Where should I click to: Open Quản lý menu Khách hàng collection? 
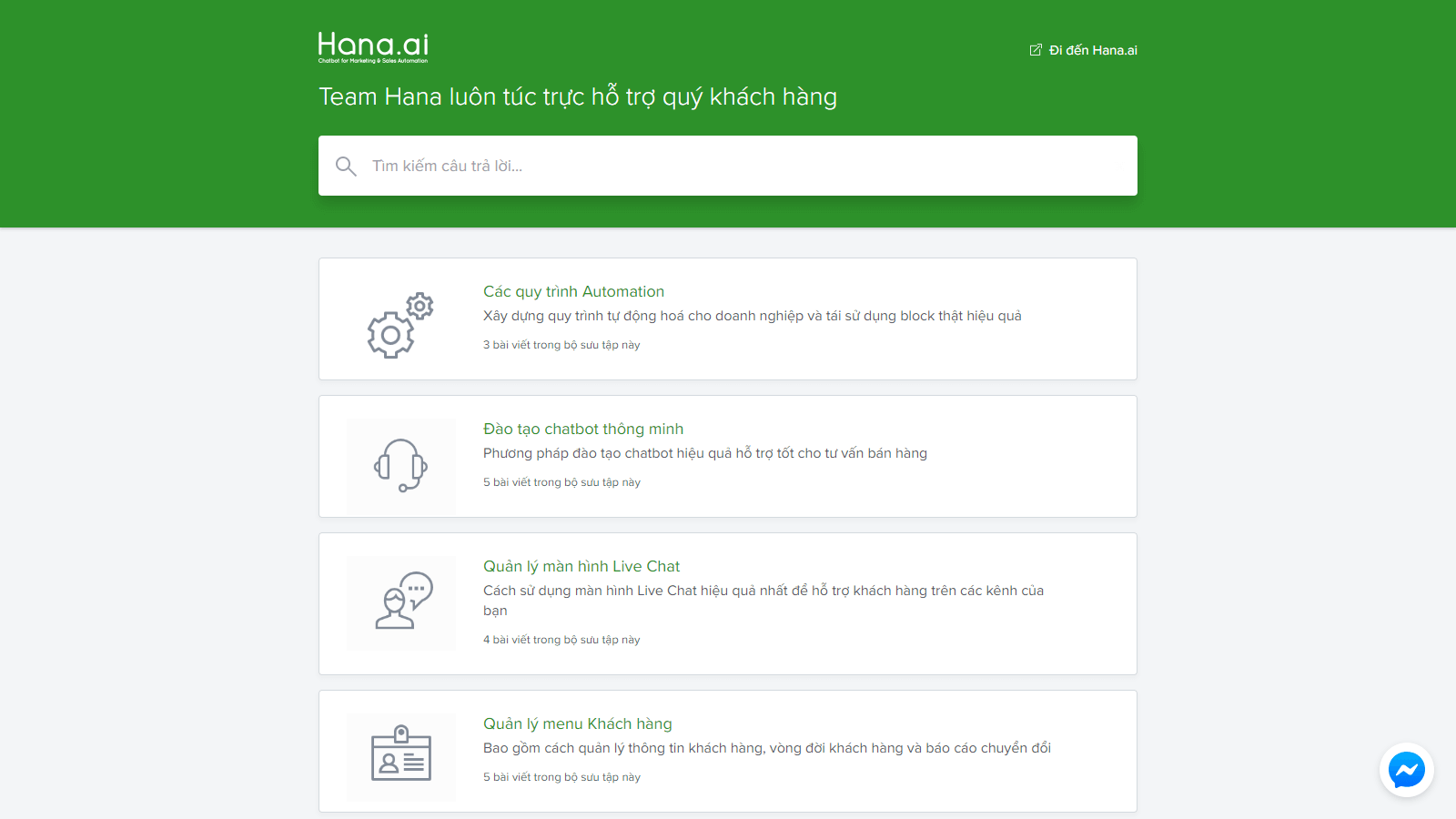point(578,723)
